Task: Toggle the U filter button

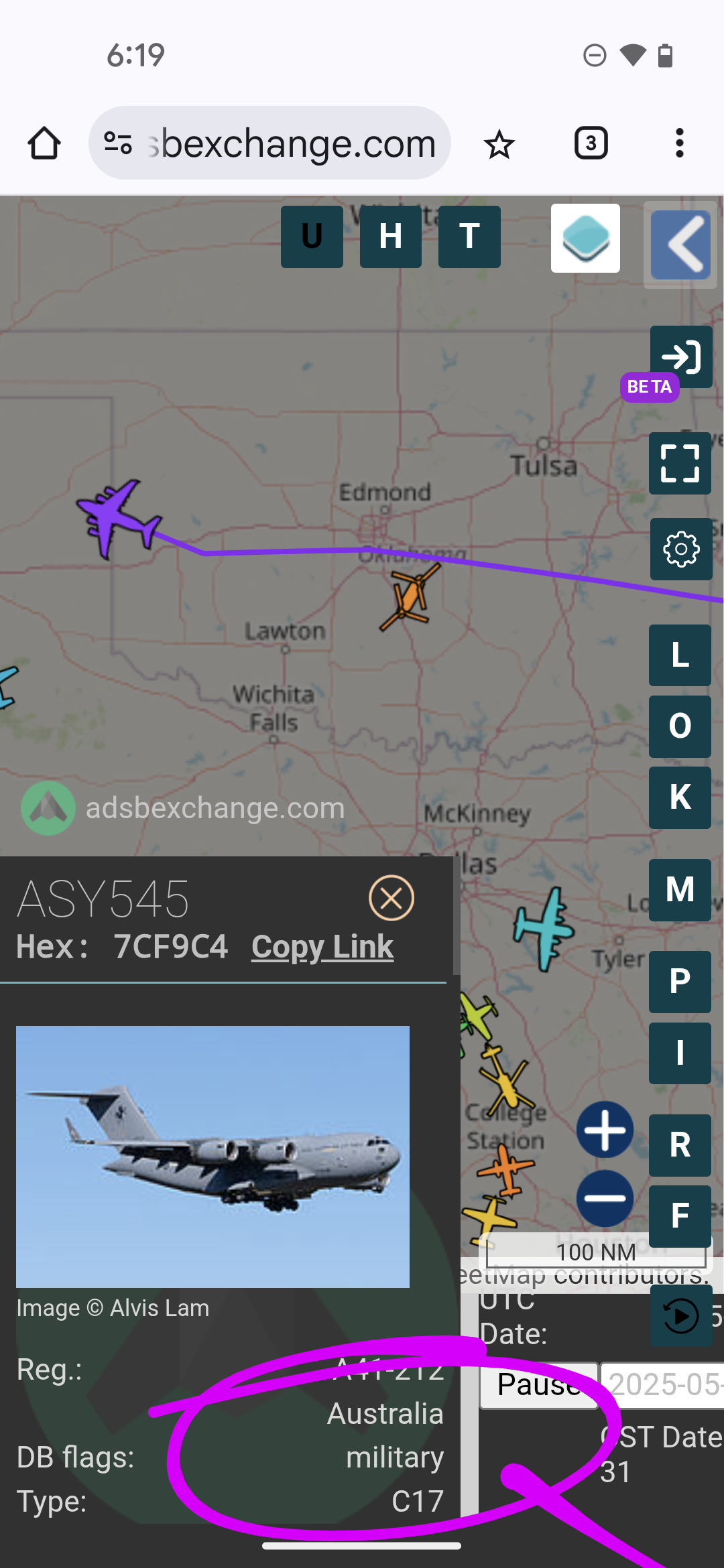Action: coord(312,237)
